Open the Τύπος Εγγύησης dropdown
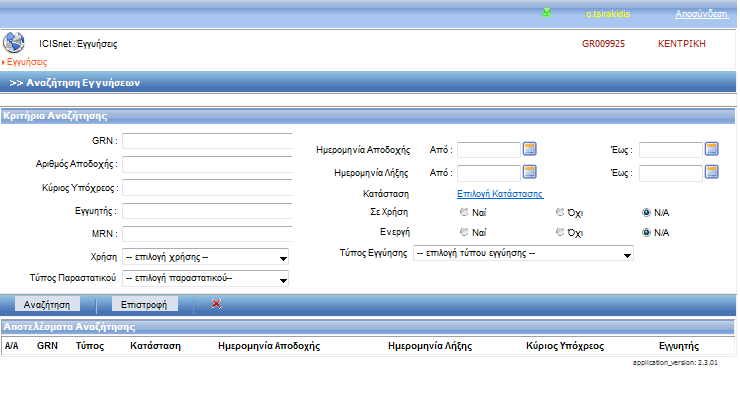The width and height of the screenshot is (740, 393). [523, 253]
